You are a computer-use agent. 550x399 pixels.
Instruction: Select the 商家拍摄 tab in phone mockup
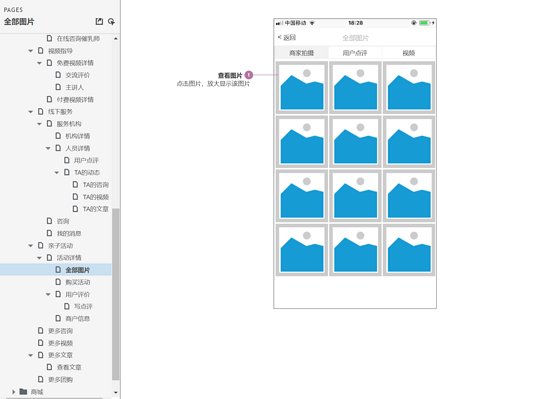[x=302, y=53]
